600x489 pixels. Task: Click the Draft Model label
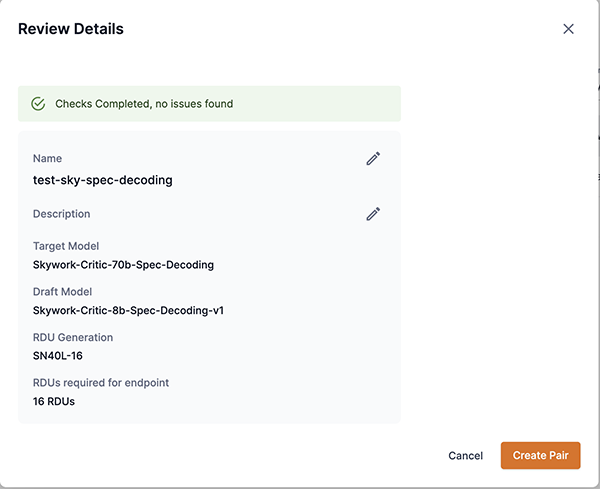click(x=63, y=291)
